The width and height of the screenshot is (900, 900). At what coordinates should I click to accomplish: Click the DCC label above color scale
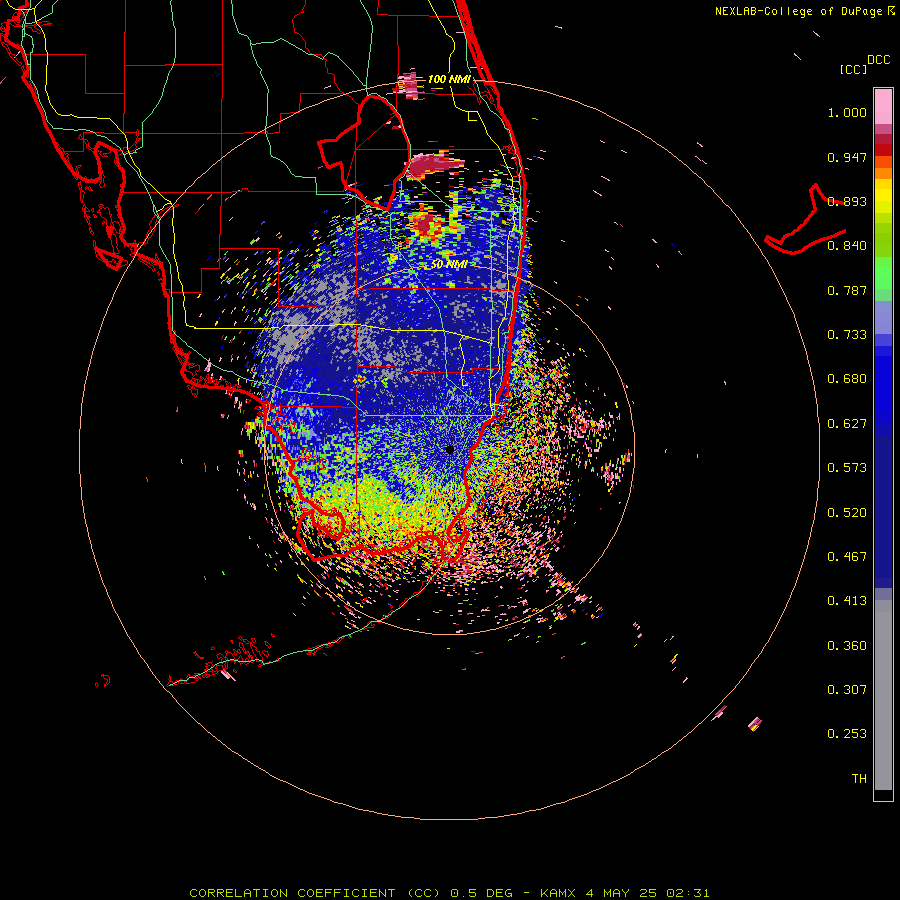tap(878, 60)
